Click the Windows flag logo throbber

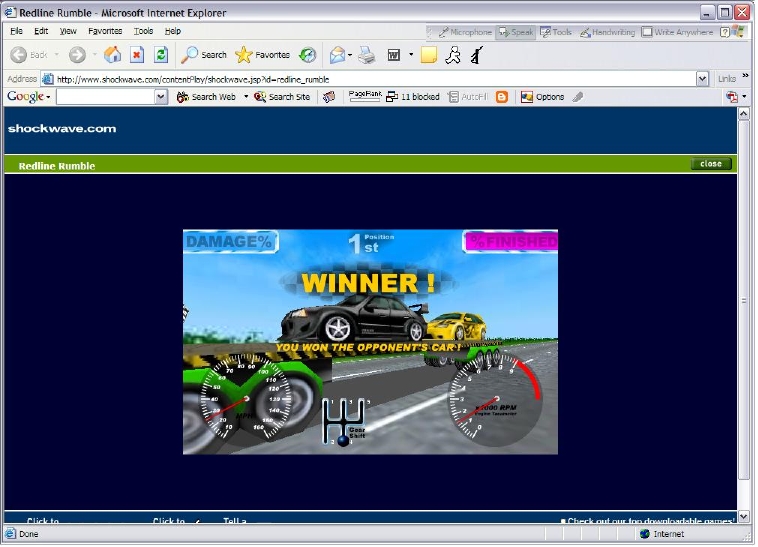[x=740, y=31]
